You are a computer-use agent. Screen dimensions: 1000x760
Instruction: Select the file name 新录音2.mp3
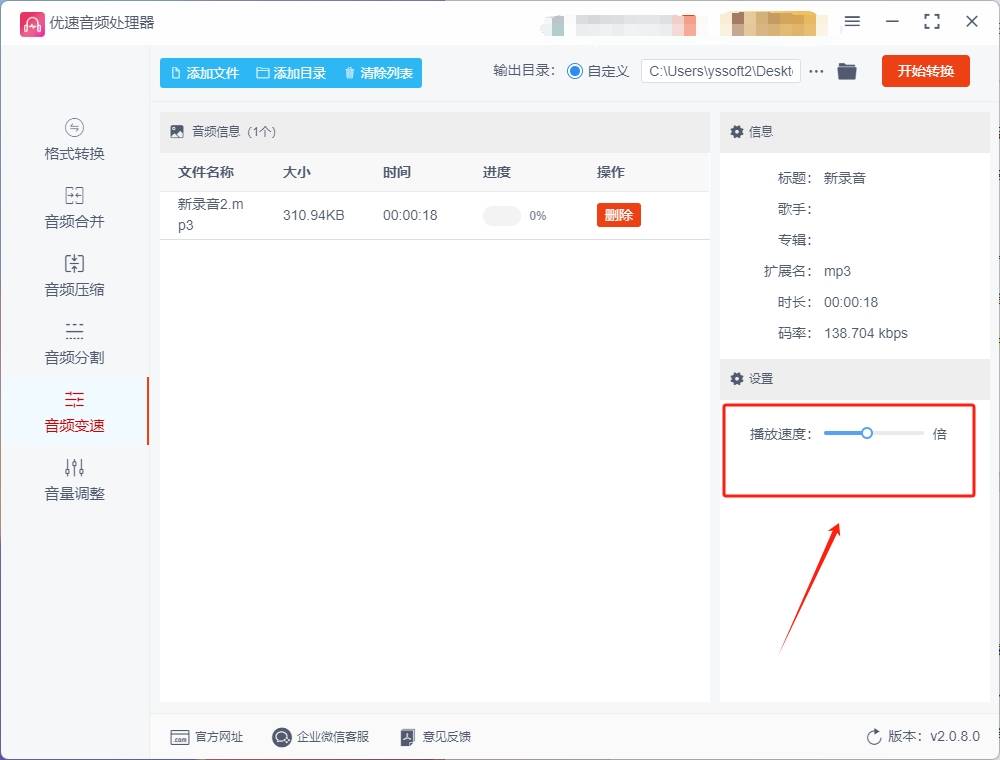point(210,215)
